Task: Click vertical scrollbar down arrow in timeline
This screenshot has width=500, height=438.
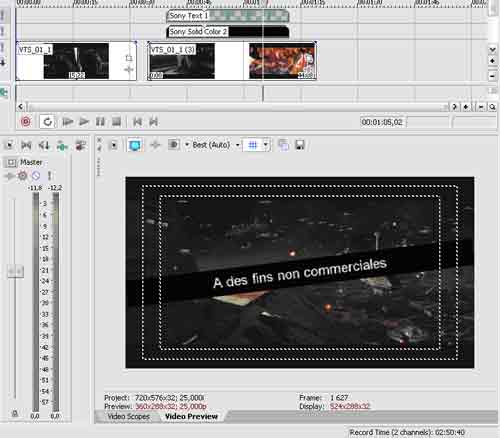Action: click(x=492, y=50)
